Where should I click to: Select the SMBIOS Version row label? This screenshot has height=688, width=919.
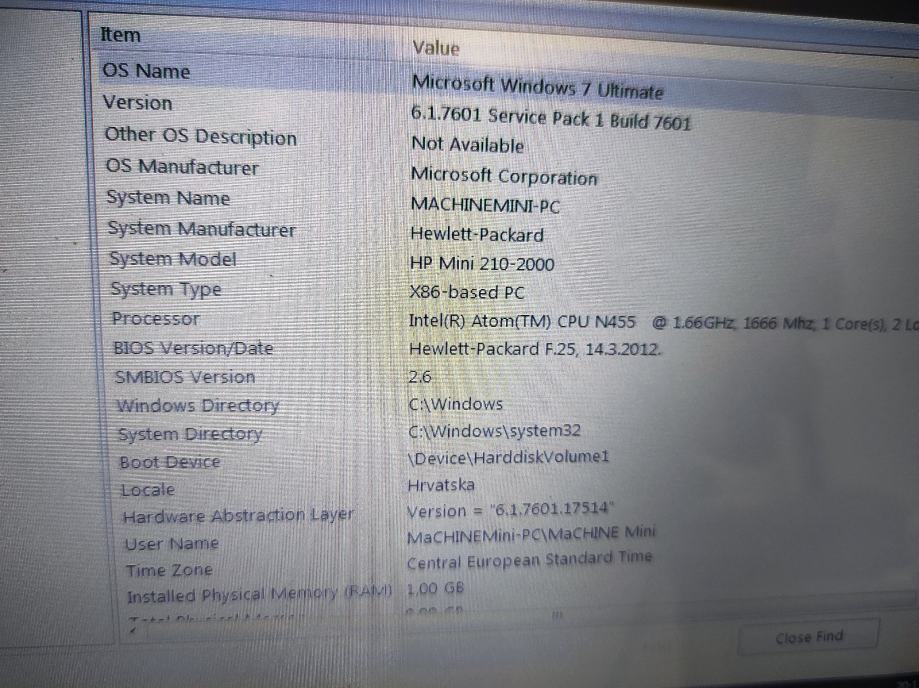[x=185, y=377]
